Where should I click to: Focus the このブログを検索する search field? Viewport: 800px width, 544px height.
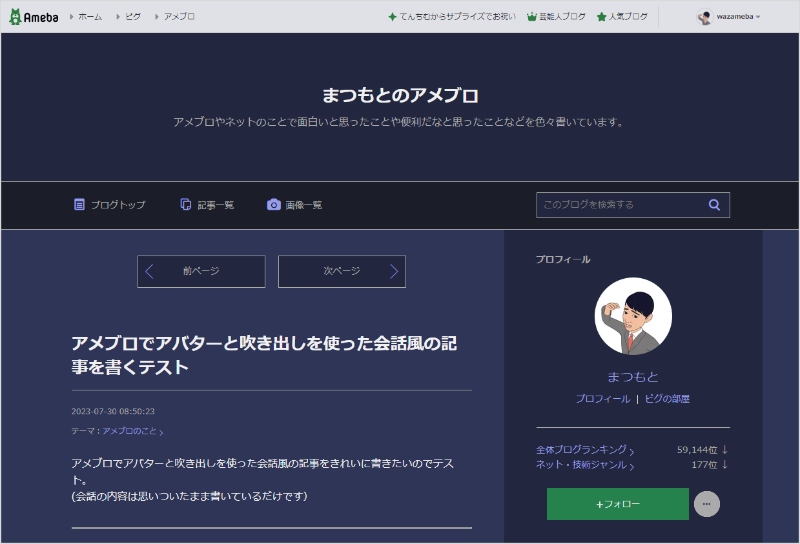click(618, 205)
